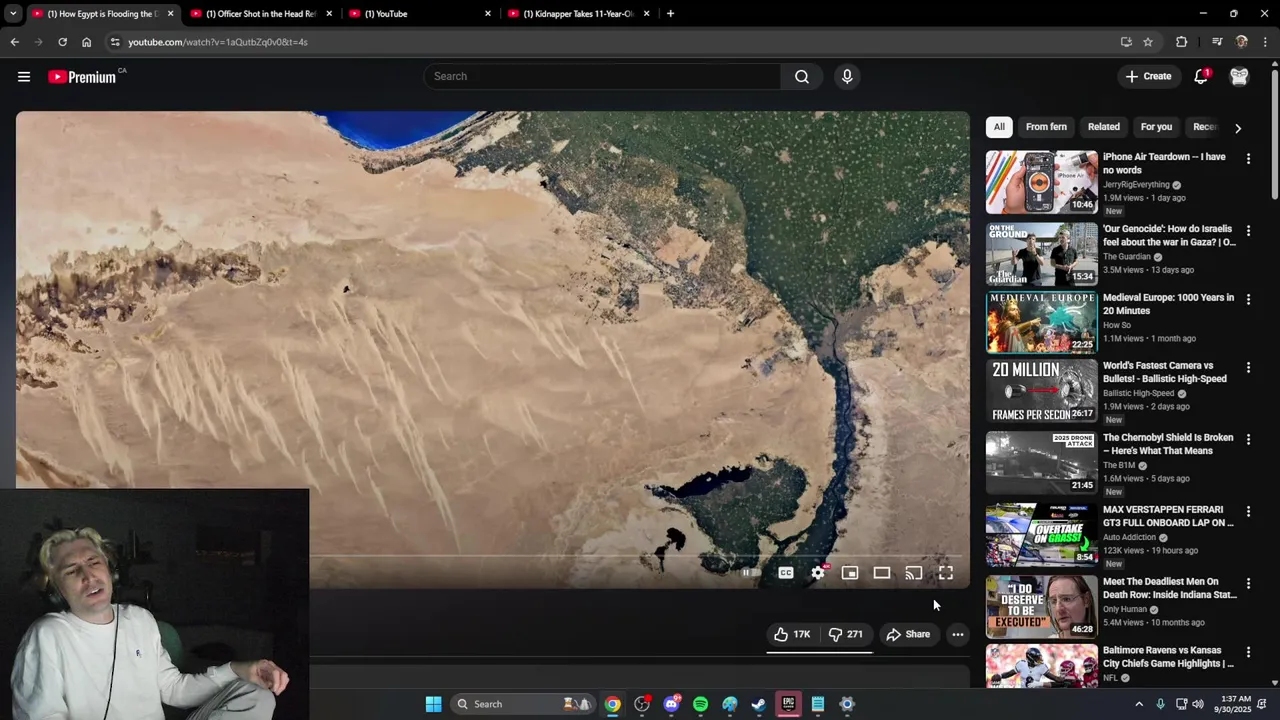Open video settings gear

(818, 573)
